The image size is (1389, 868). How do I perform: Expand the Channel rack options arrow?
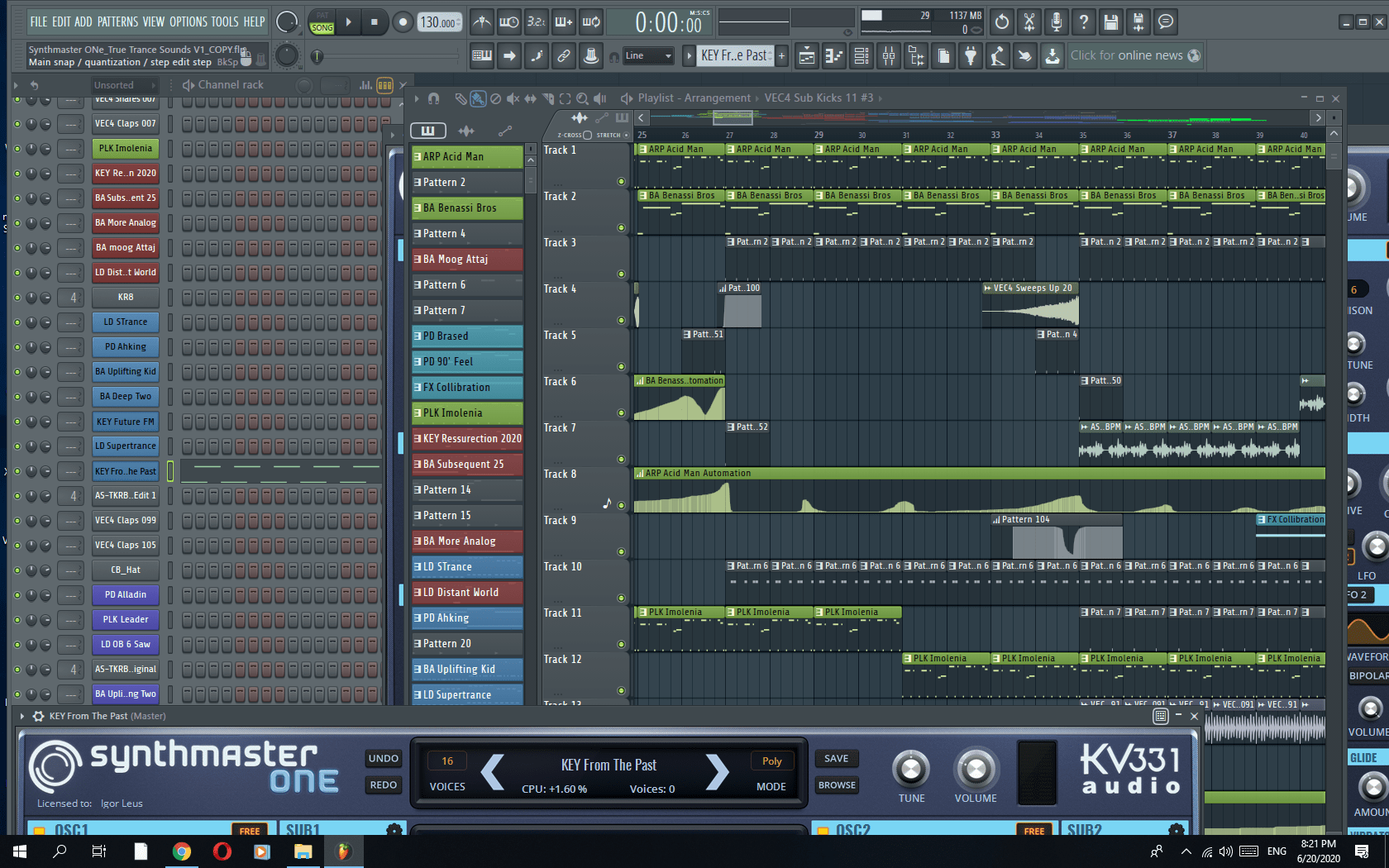pyautogui.click(x=15, y=85)
